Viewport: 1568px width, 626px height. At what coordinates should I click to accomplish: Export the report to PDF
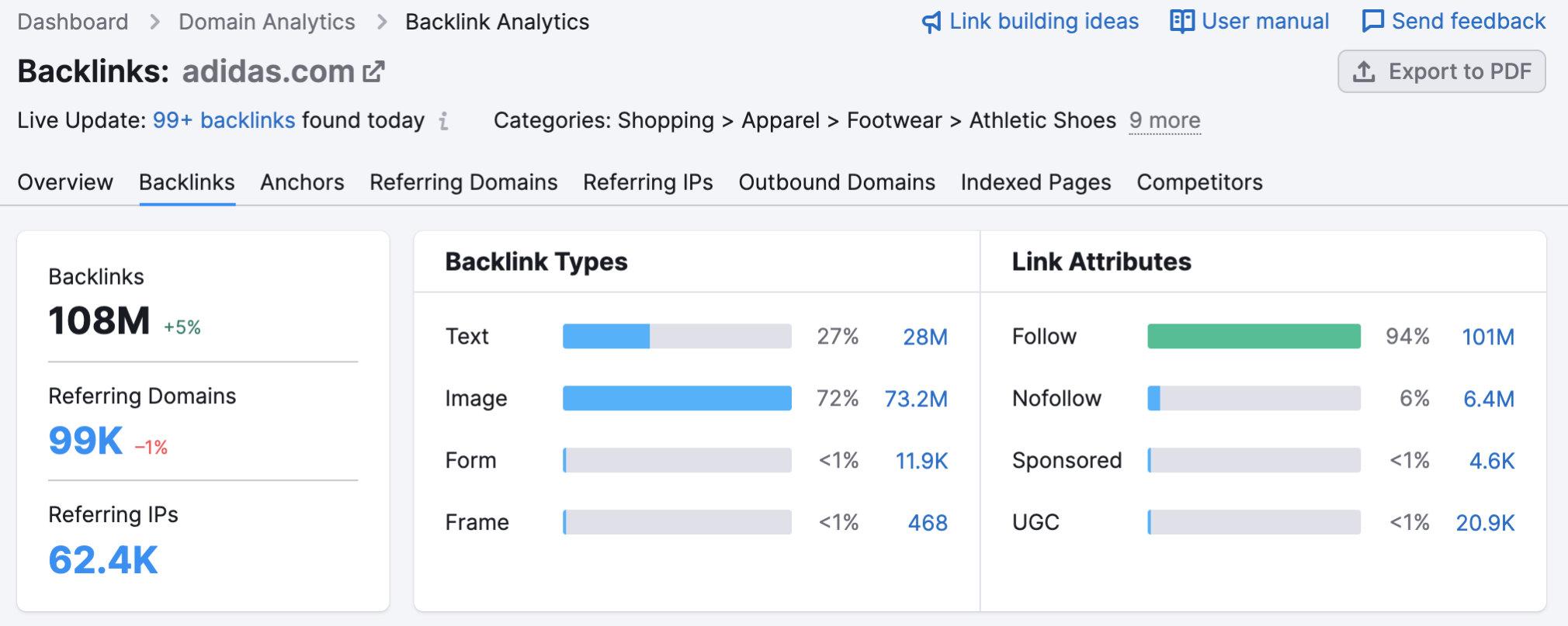click(1441, 72)
